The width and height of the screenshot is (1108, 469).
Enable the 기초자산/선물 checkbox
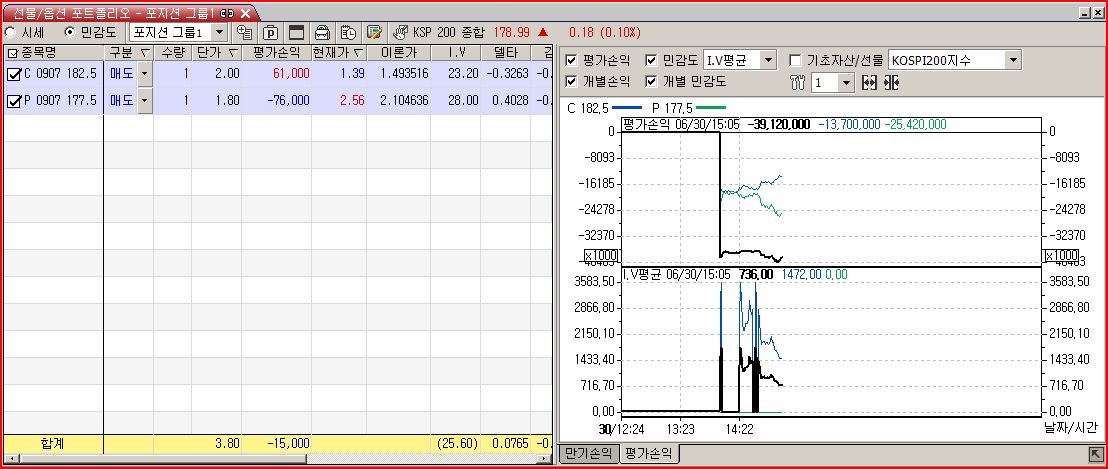coord(796,60)
